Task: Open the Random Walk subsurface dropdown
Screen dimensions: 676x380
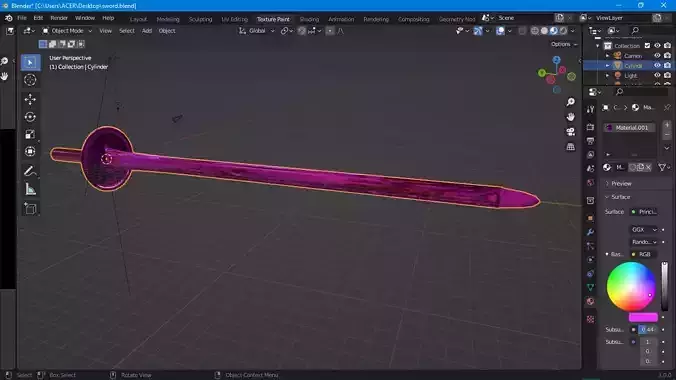Action: [x=644, y=242]
